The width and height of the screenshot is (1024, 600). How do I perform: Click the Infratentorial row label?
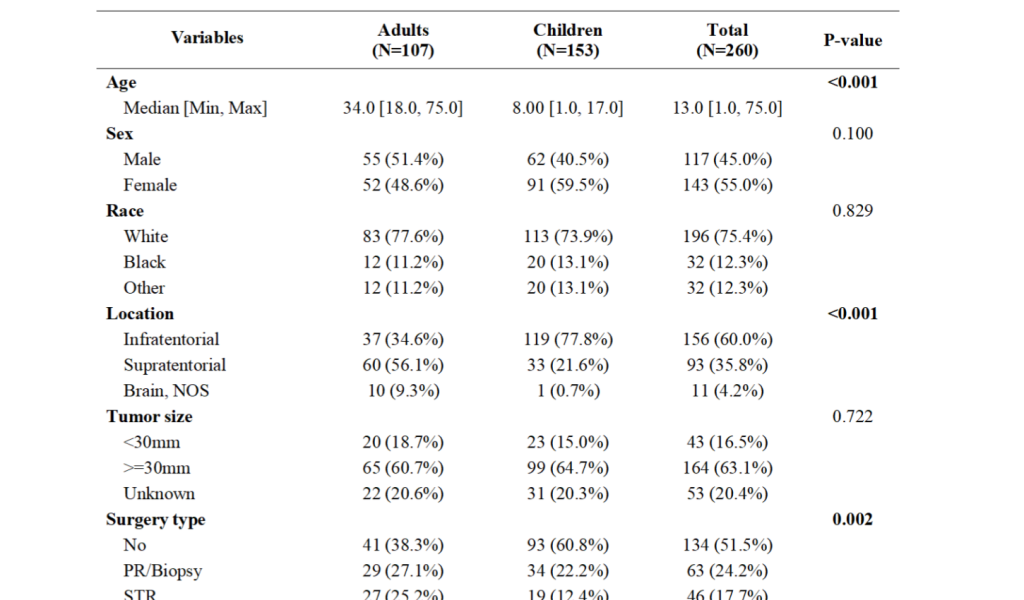171,339
